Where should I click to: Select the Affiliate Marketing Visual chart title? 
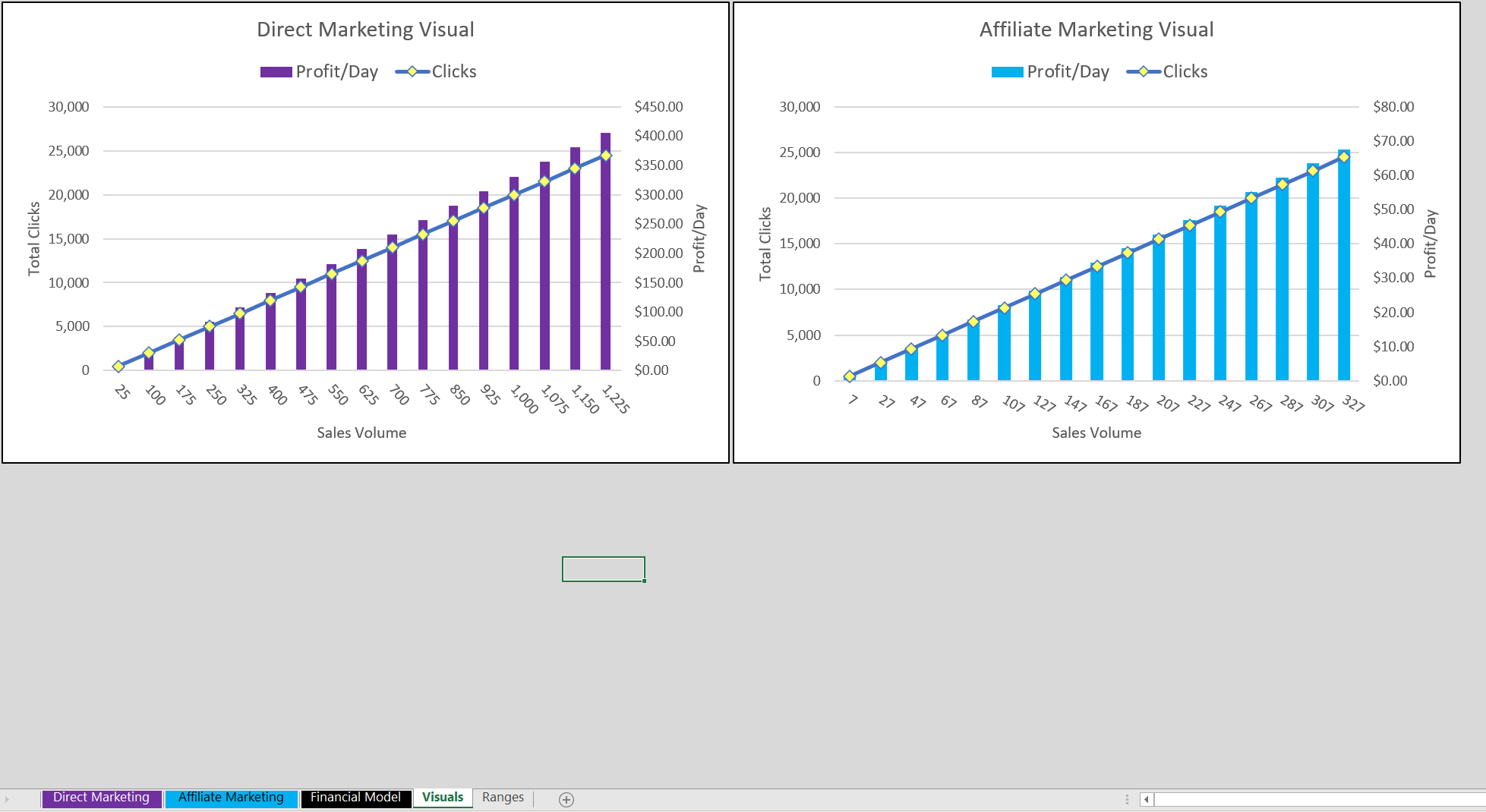coord(1096,30)
